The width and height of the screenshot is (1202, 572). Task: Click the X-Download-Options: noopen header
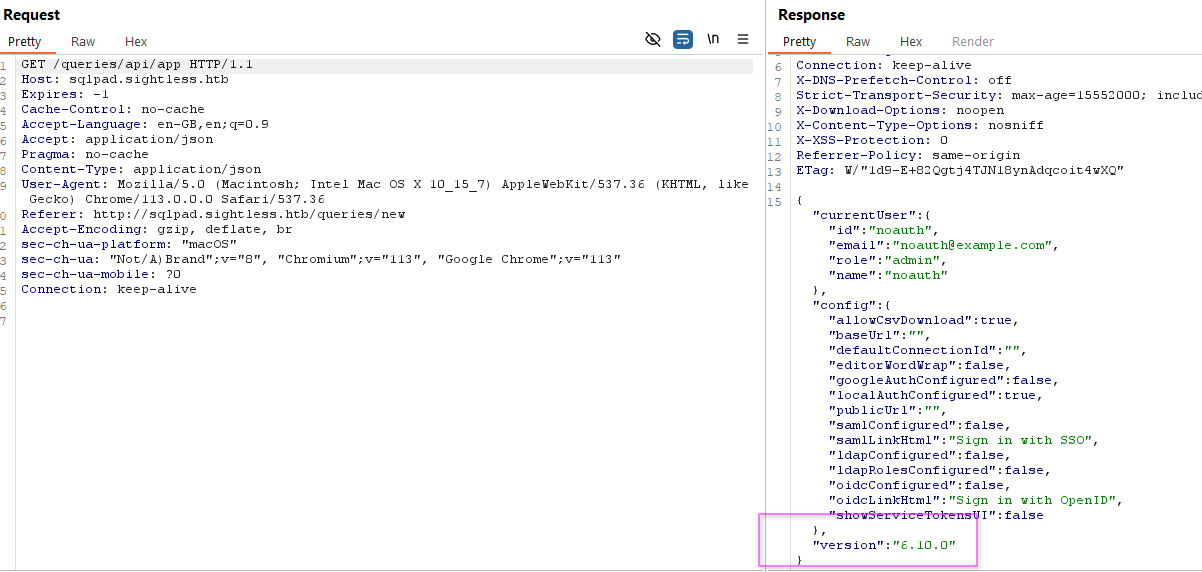900,110
